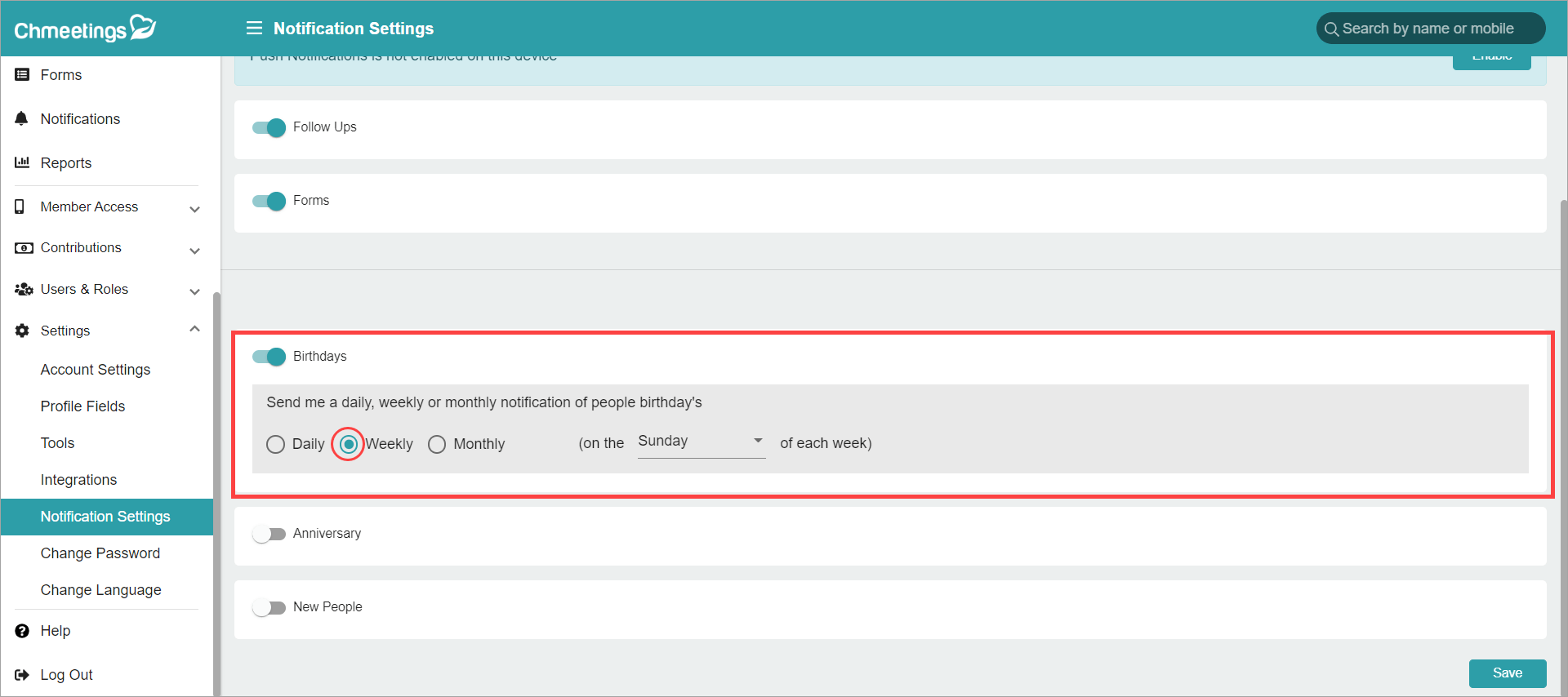This screenshot has width=1568, height=697.
Task: Expand the Contributions chevron
Action: [194, 251]
